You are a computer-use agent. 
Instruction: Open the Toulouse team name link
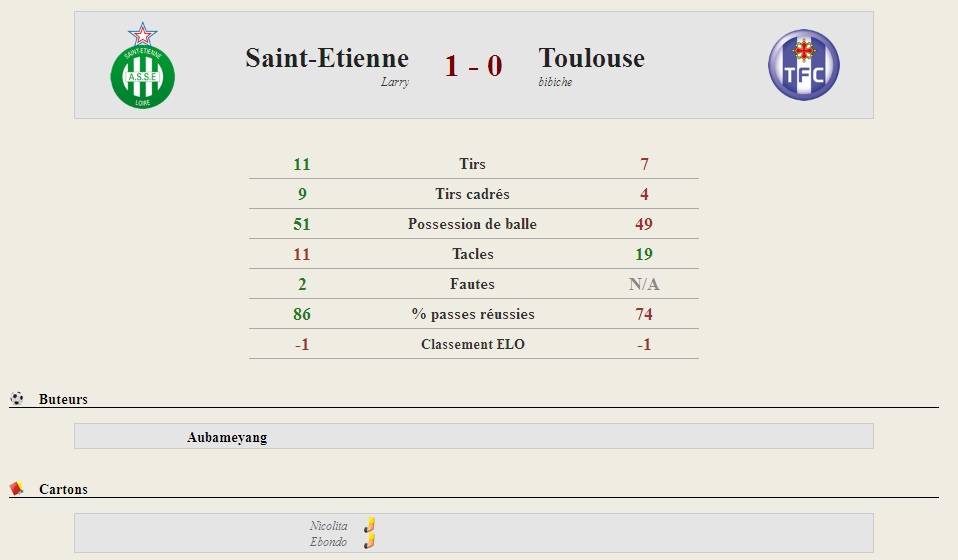pyautogui.click(x=591, y=58)
